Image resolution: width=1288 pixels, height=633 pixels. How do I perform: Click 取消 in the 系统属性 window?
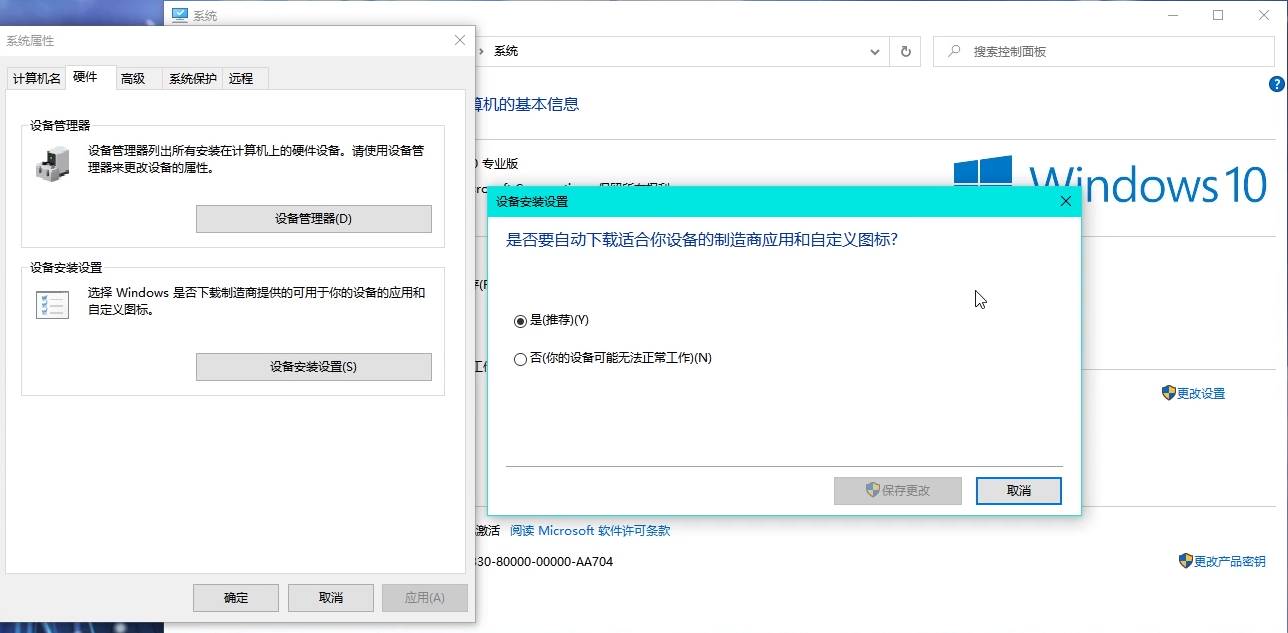(331, 598)
